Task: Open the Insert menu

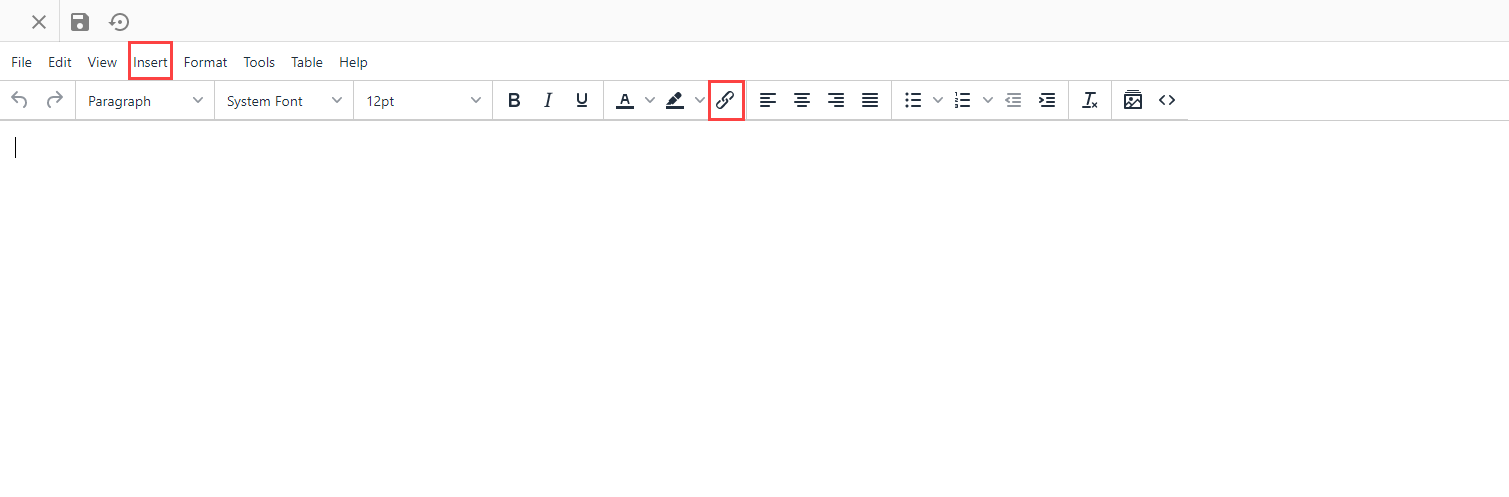Action: tap(151, 62)
